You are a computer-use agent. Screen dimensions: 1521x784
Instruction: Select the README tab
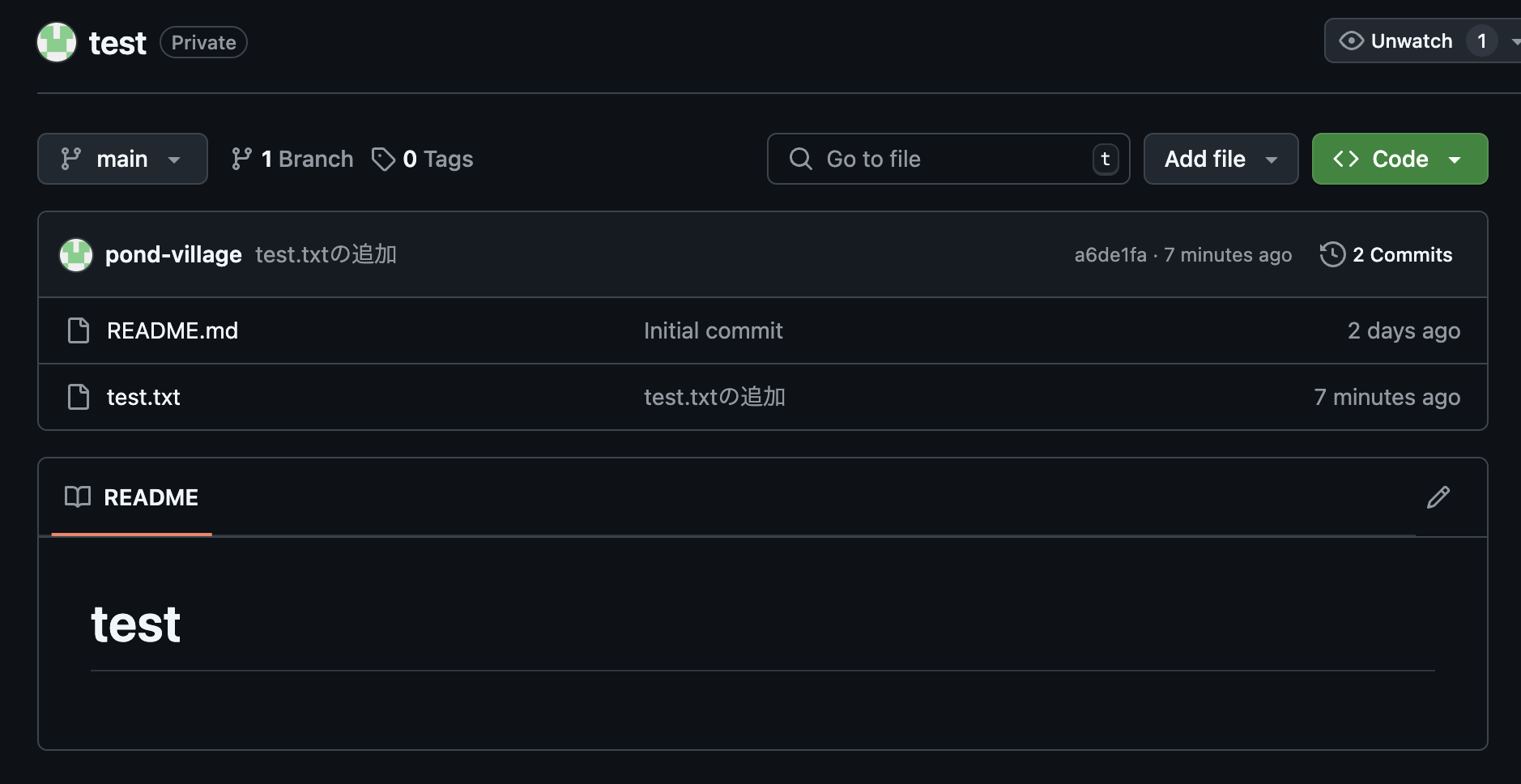[x=132, y=497]
